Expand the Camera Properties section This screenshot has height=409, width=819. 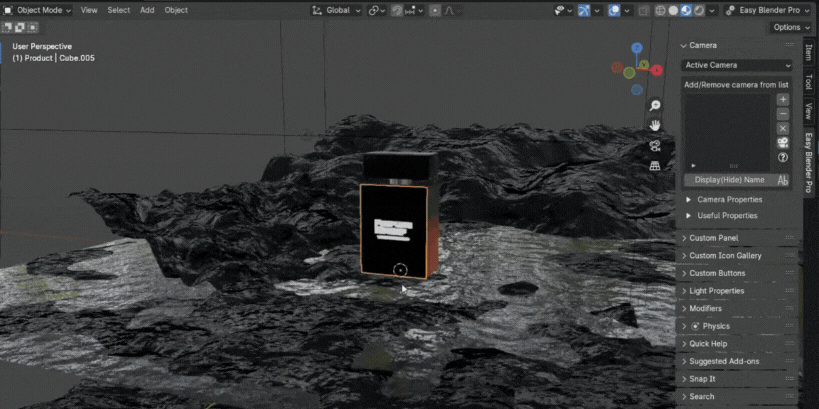click(729, 199)
